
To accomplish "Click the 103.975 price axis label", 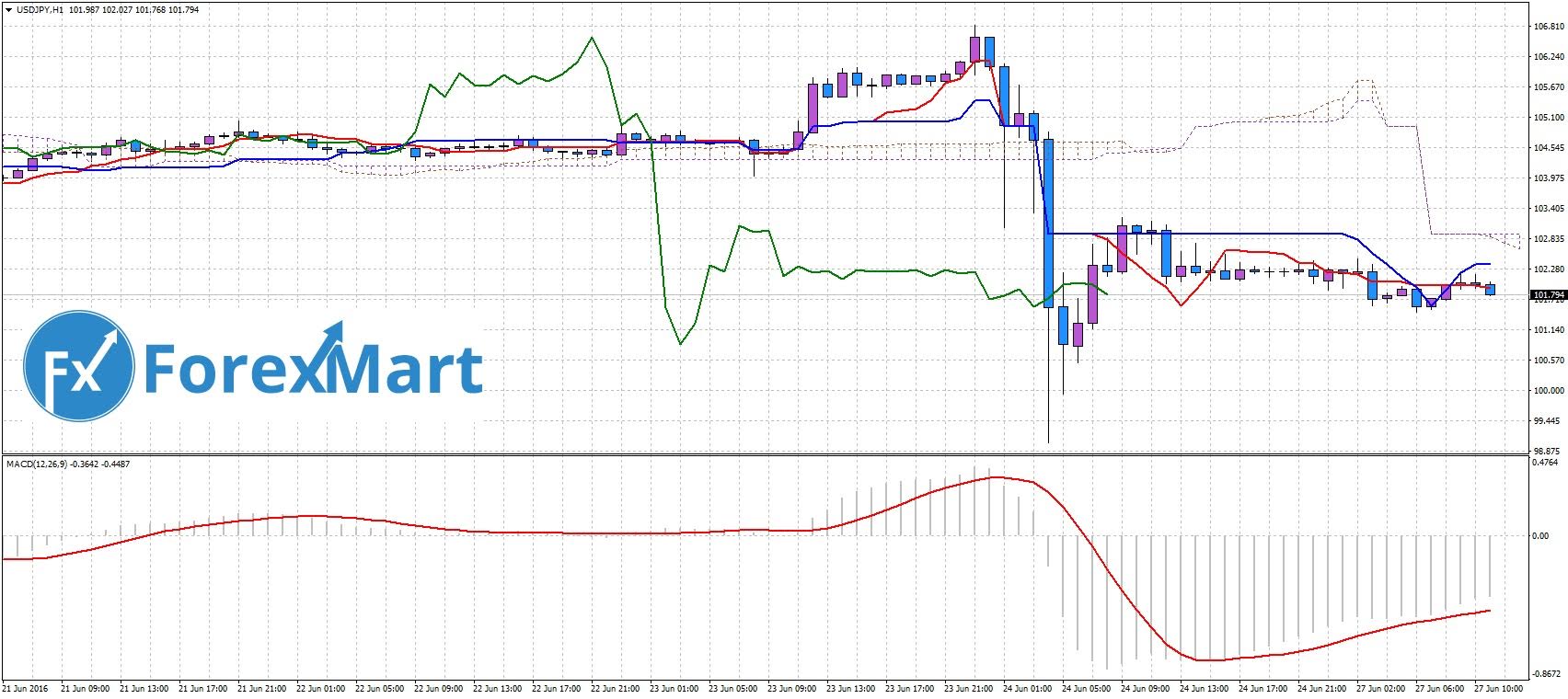I will click(x=1548, y=178).
